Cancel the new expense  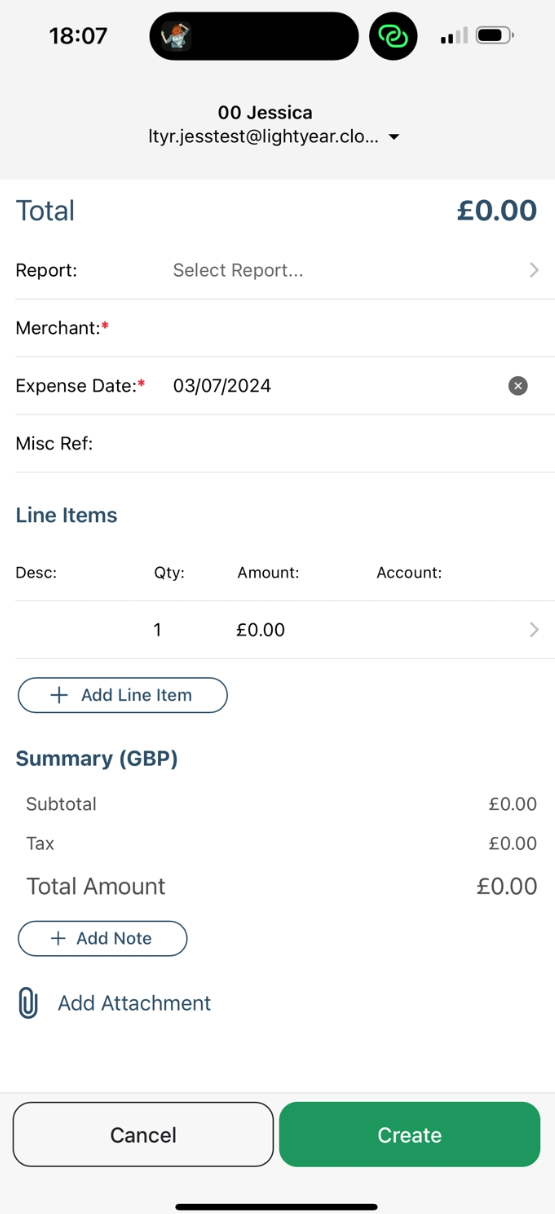(x=143, y=1134)
